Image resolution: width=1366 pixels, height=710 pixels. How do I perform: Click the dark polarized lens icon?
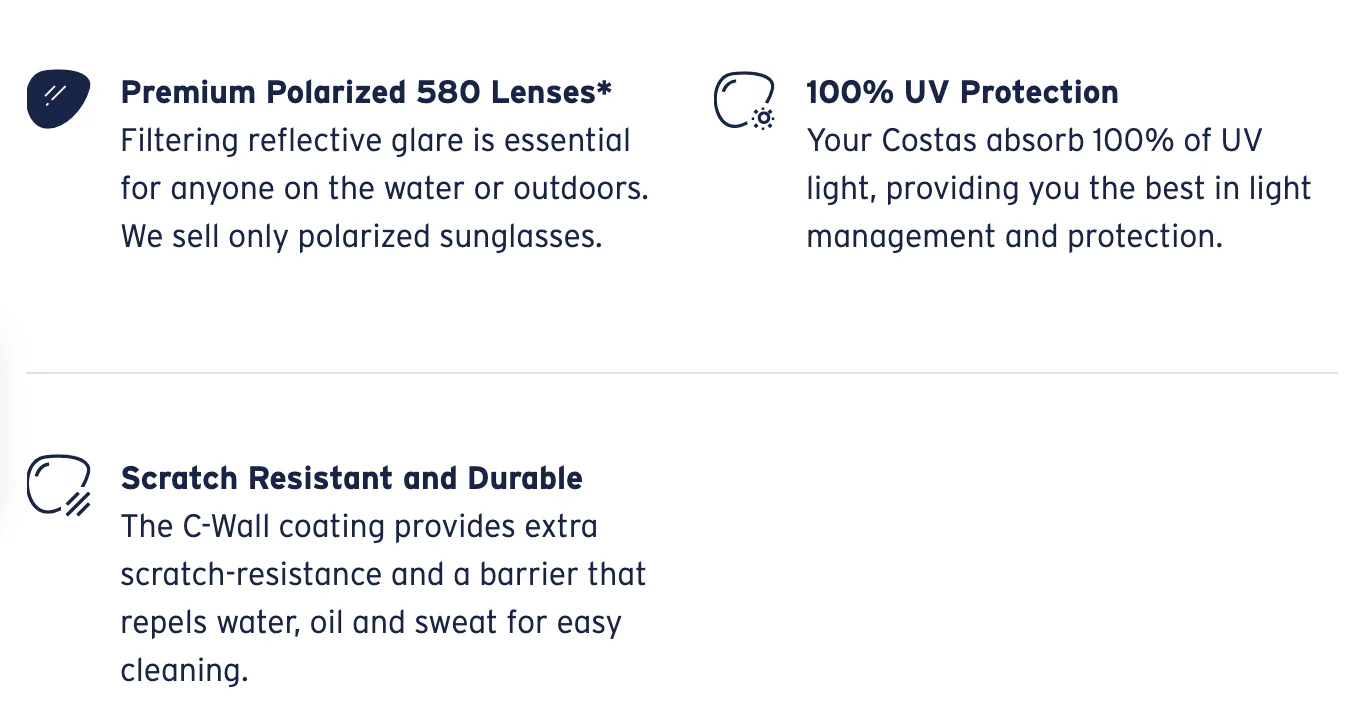coord(57,99)
